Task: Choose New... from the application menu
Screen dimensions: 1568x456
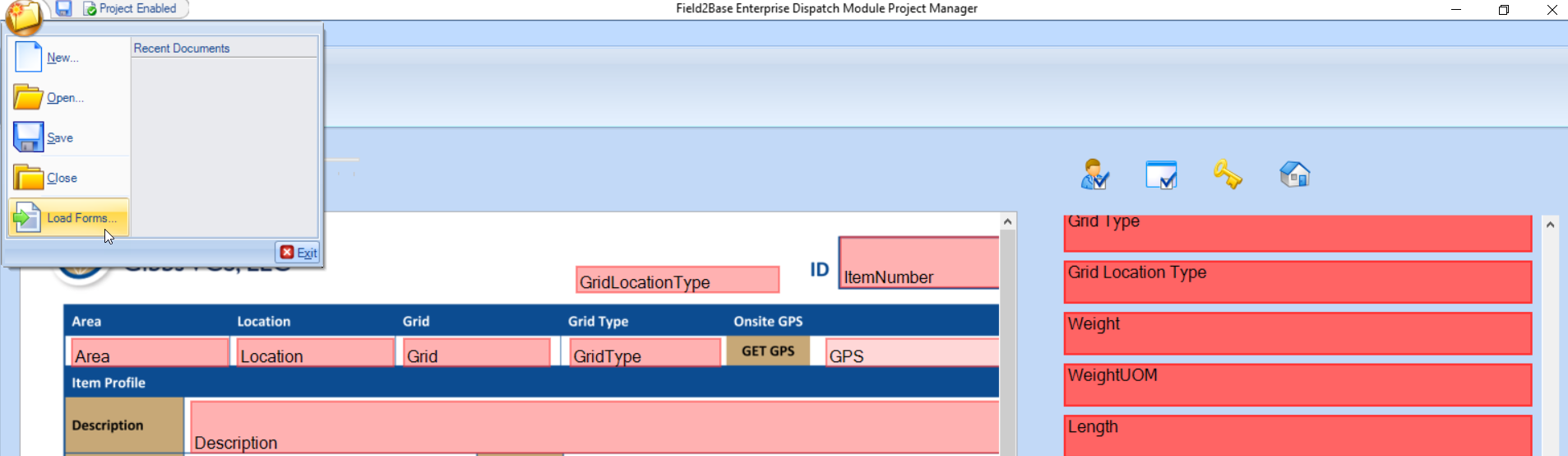Action: [x=69, y=58]
